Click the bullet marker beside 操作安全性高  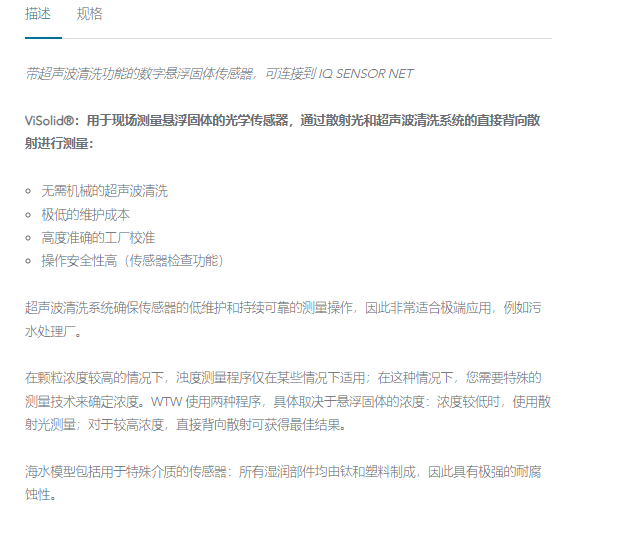click(x=28, y=261)
